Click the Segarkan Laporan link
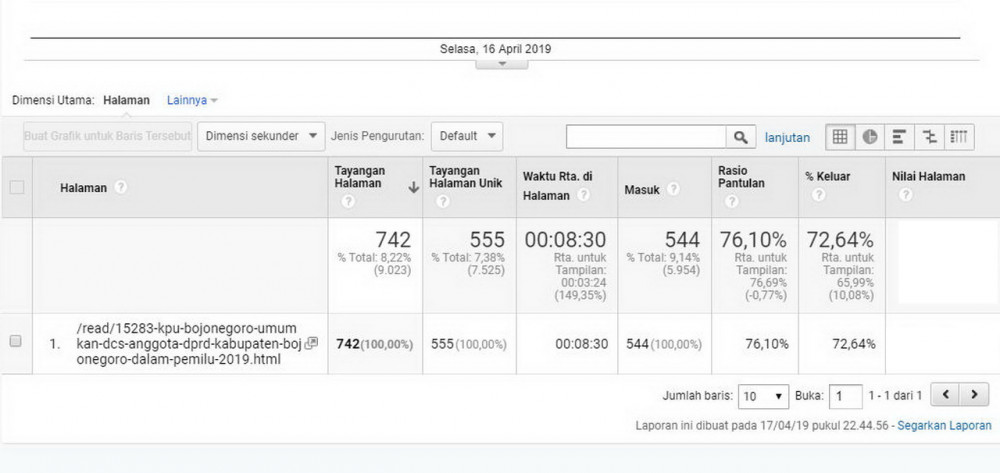 pyautogui.click(x=944, y=425)
